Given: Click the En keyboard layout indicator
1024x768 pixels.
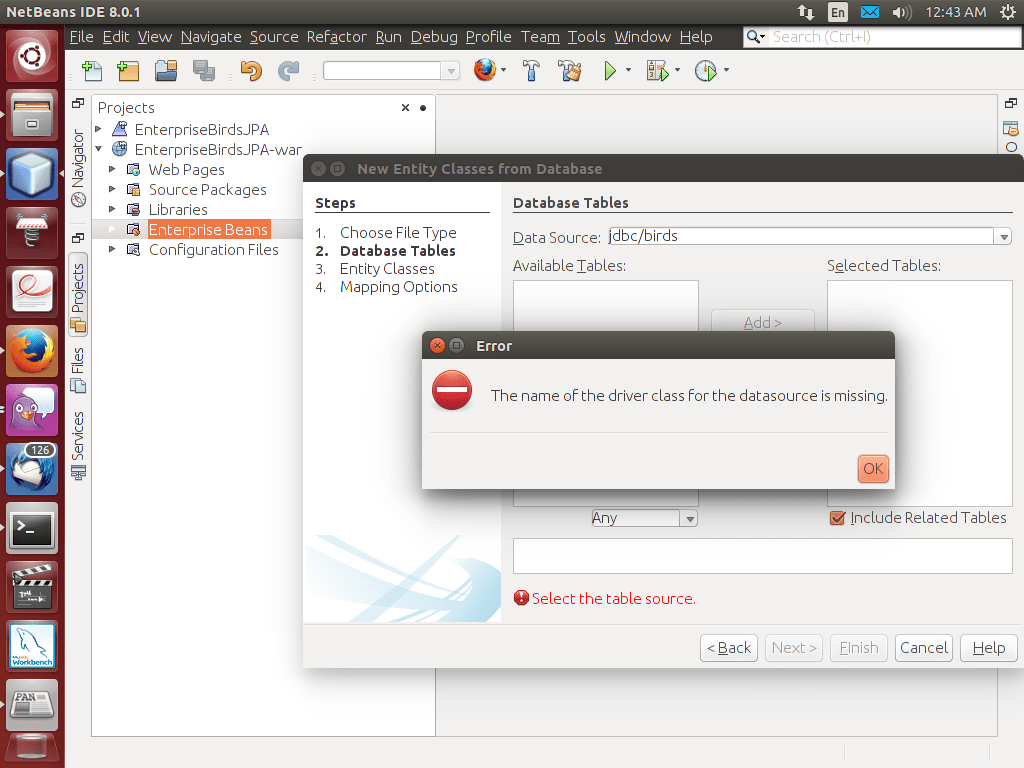Looking at the screenshot, I should click(838, 12).
